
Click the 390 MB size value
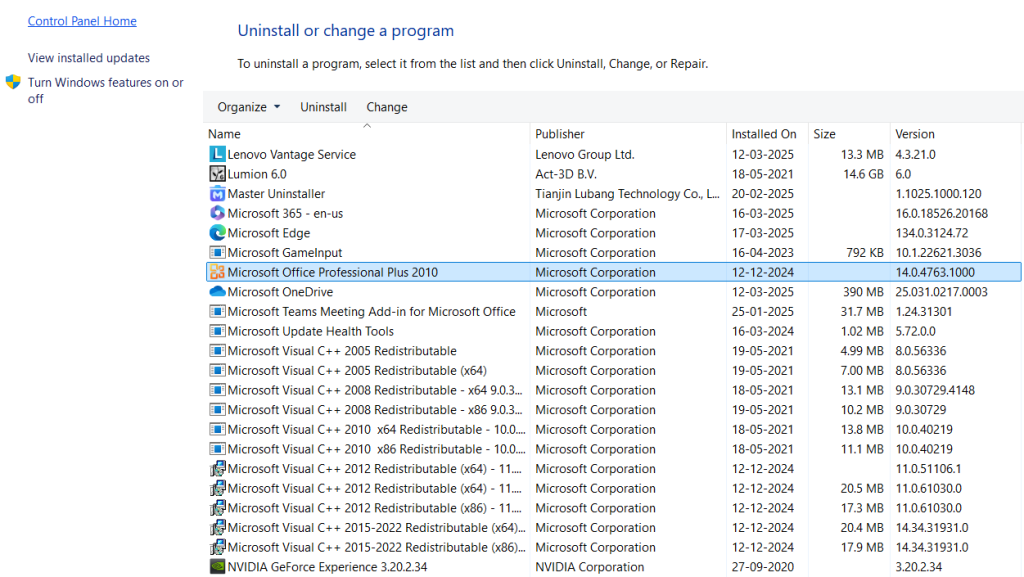tap(863, 291)
